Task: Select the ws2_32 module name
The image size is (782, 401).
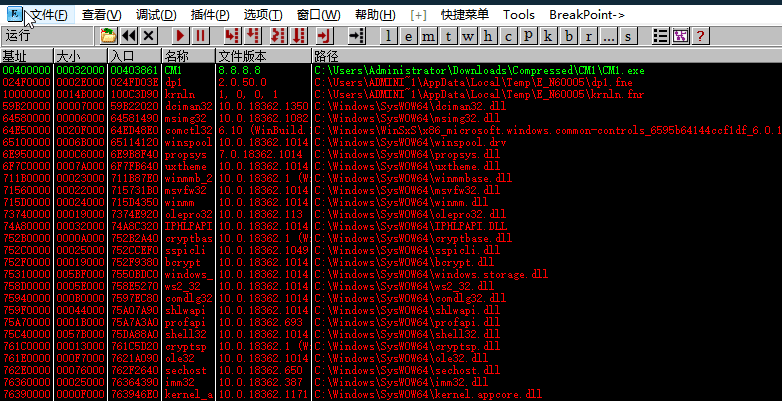Action: pyautogui.click(x=183, y=286)
